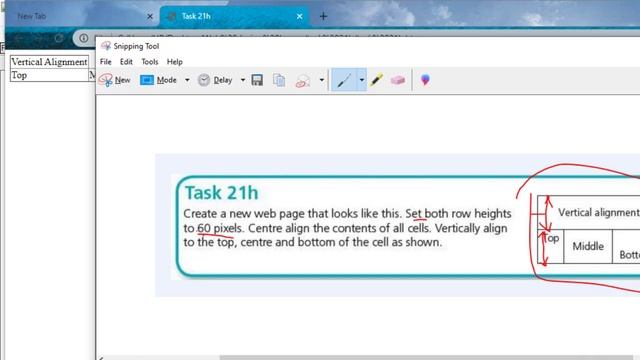Viewport: 640px width, 360px height.
Task: Click the Task 21h heading in snip
Action: pos(222,193)
